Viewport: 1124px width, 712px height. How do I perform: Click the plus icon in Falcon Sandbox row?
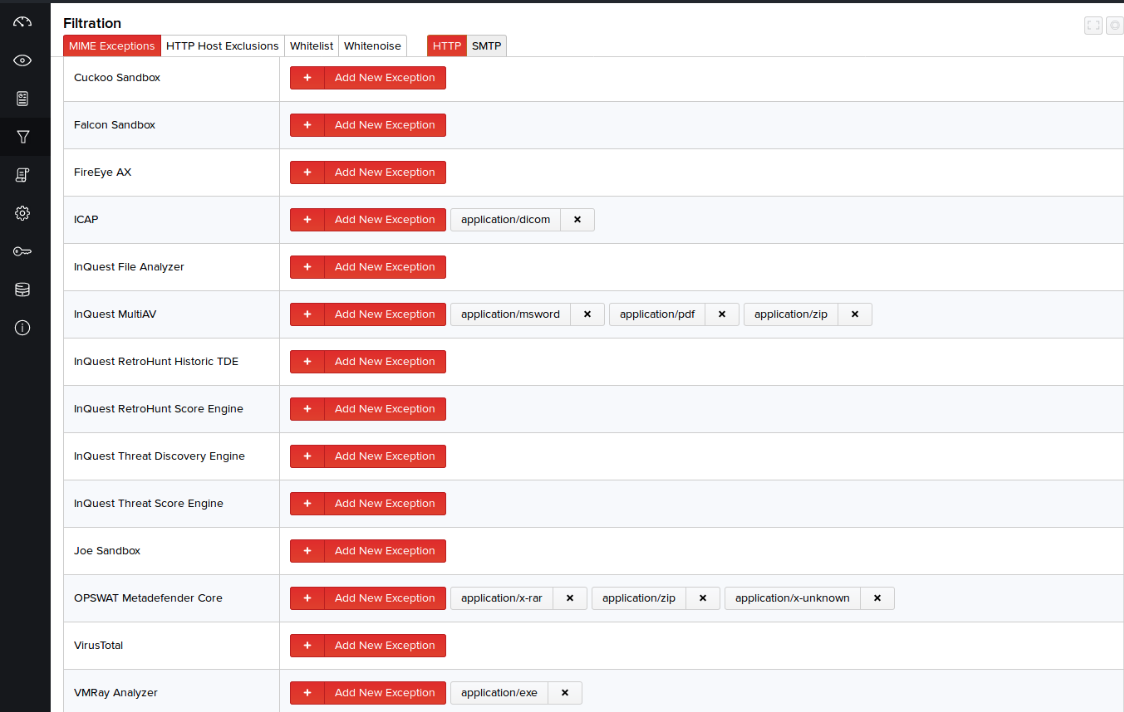308,125
